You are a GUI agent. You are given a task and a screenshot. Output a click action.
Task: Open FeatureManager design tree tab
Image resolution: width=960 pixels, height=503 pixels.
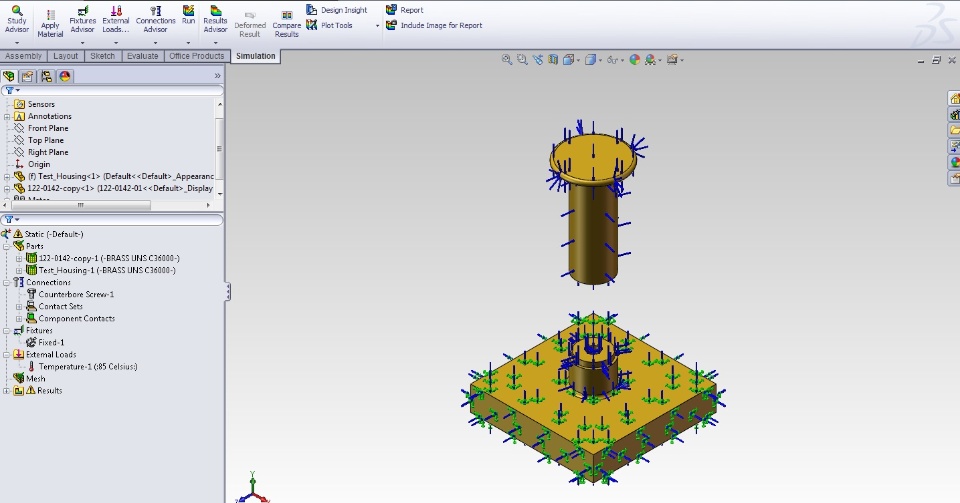[x=9, y=76]
